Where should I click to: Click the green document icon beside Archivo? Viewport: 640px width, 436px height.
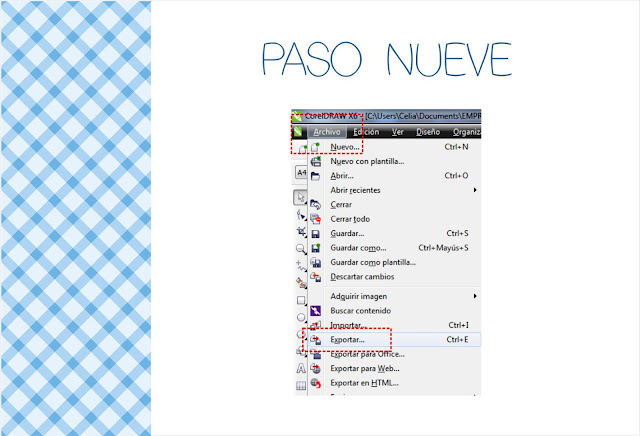[298, 132]
